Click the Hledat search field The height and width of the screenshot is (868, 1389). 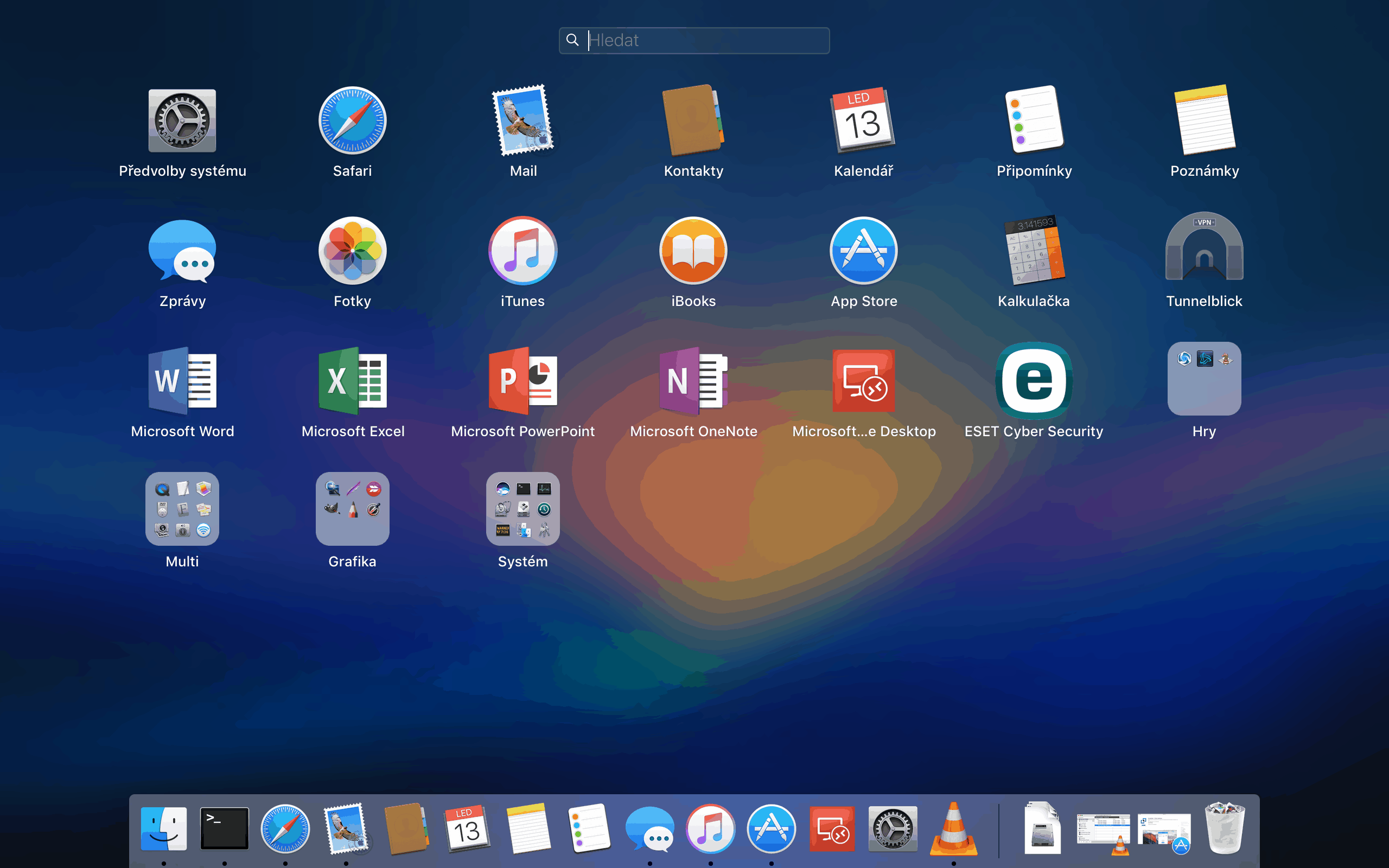tap(694, 40)
